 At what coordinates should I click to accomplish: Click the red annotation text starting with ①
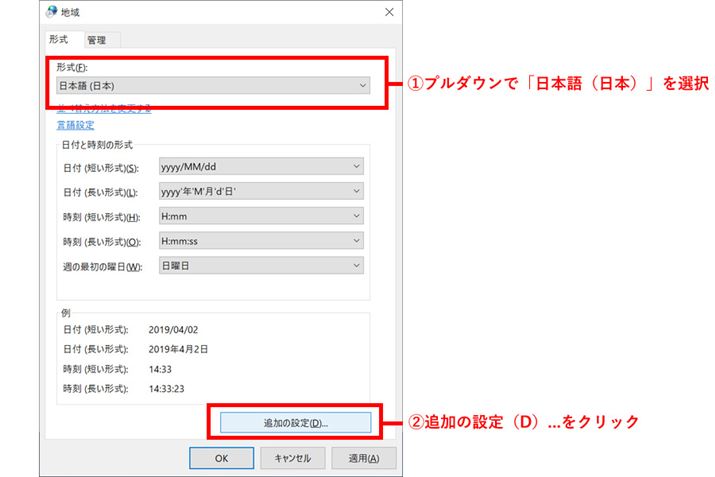point(556,84)
